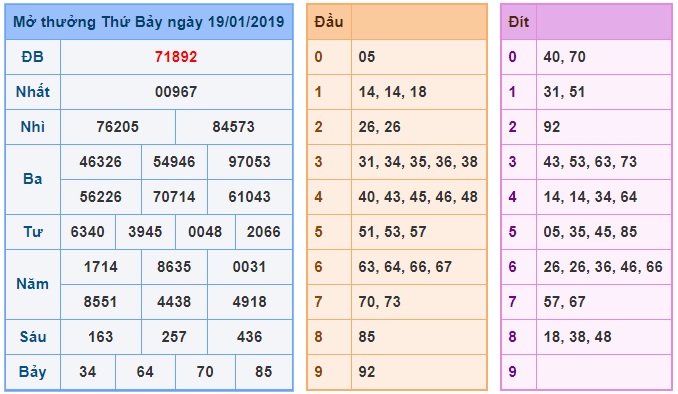This screenshot has height=394, width=678.
Task: Click '14, 14, 18' in Đầu table
Action: click(x=393, y=92)
